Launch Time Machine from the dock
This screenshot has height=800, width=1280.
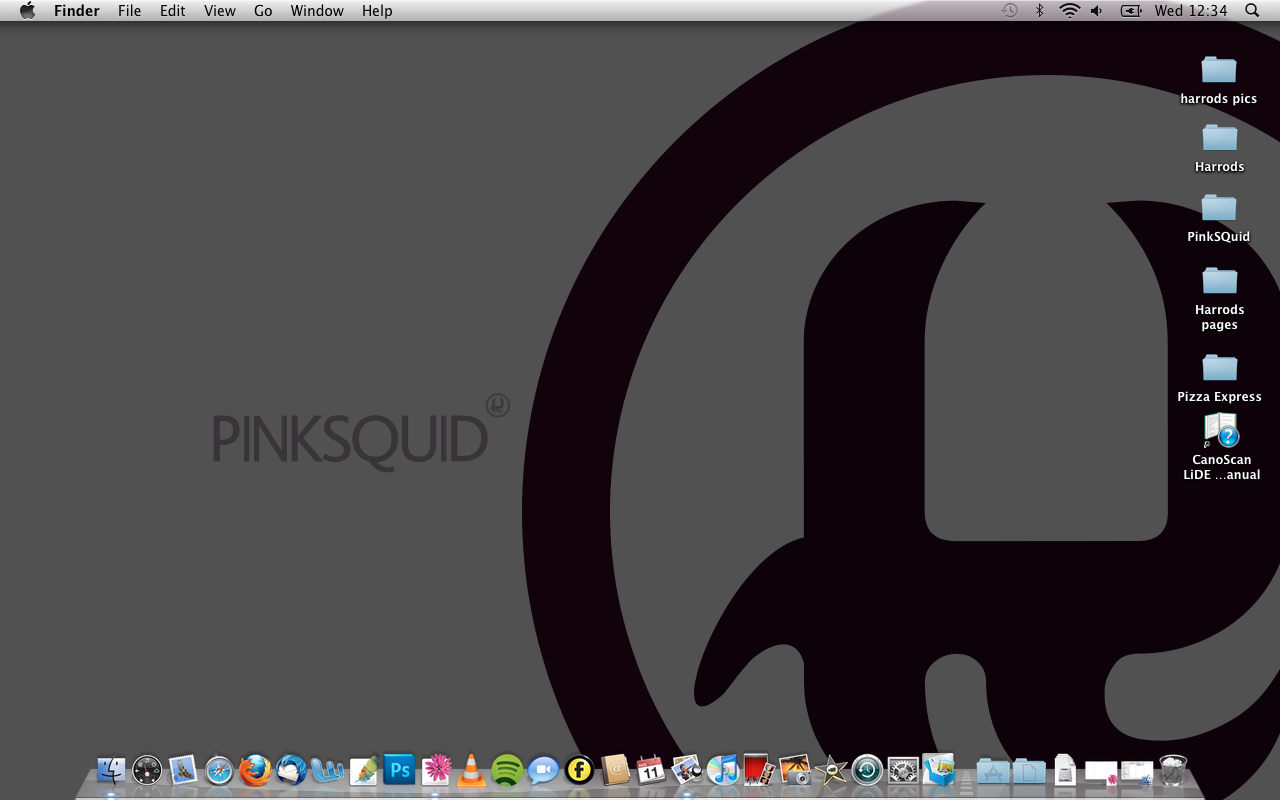click(867, 770)
